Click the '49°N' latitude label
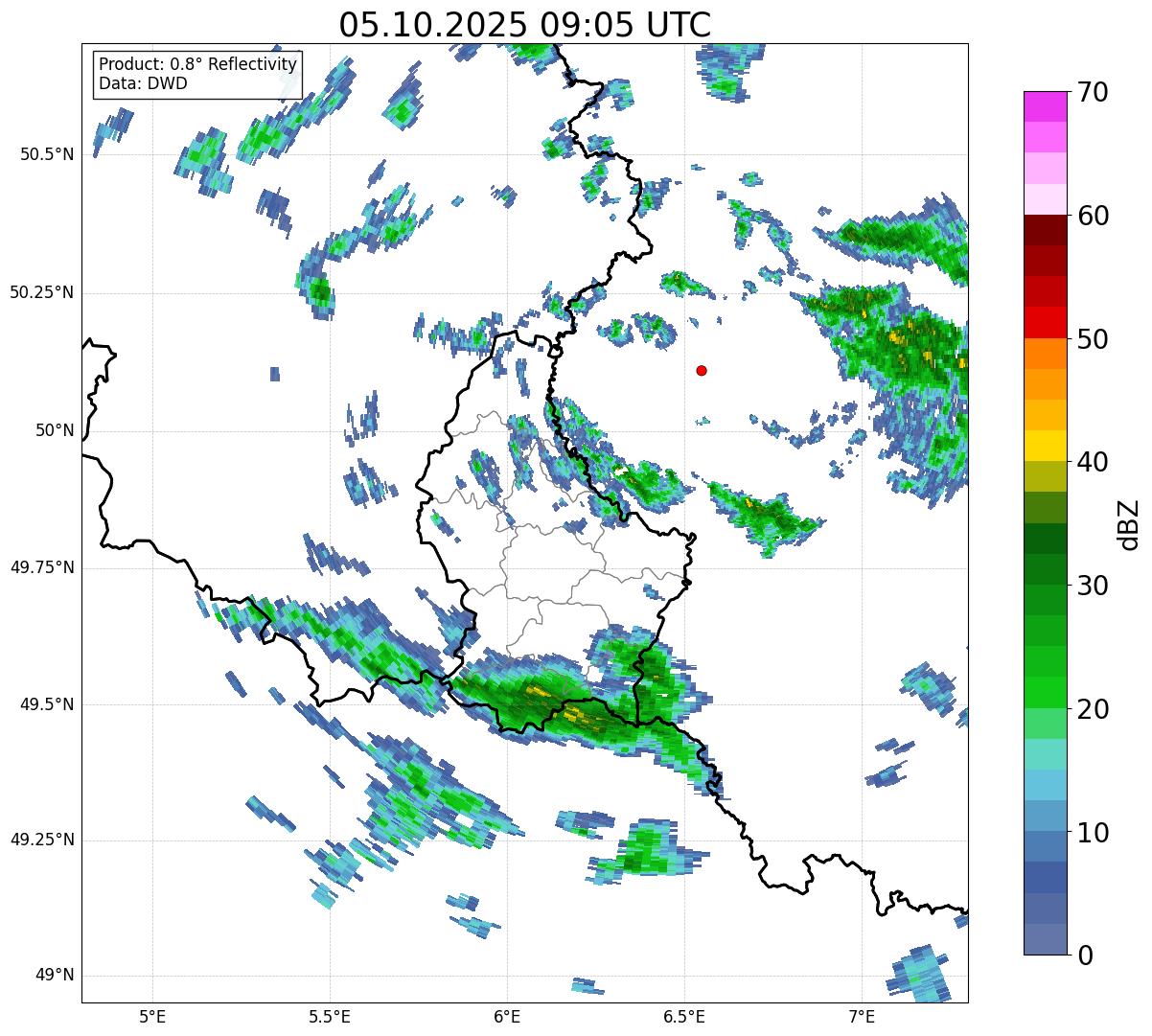Image resolution: width=1152 pixels, height=1036 pixels. pos(54,975)
